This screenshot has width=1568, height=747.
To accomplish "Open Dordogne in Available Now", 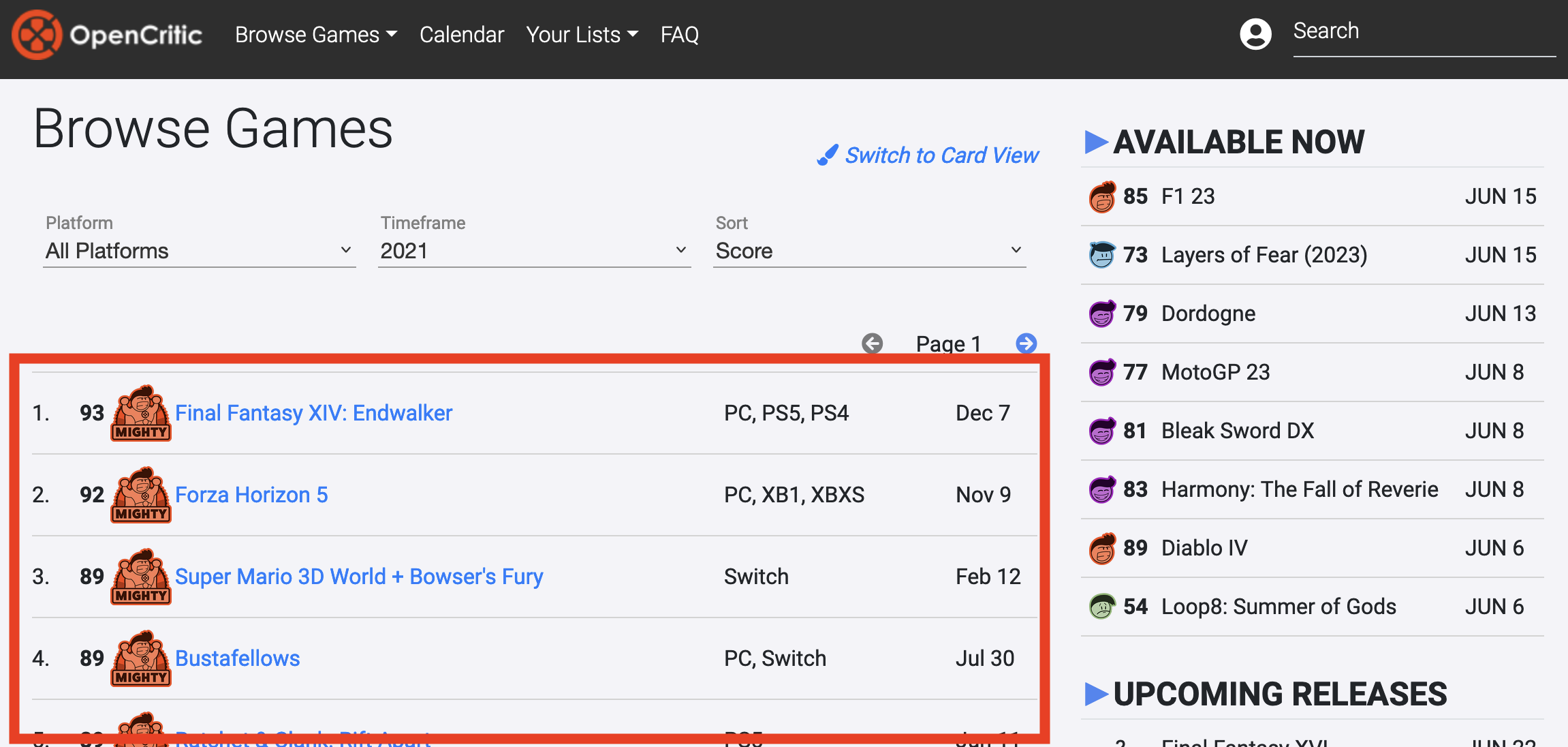I will click(x=1208, y=314).
